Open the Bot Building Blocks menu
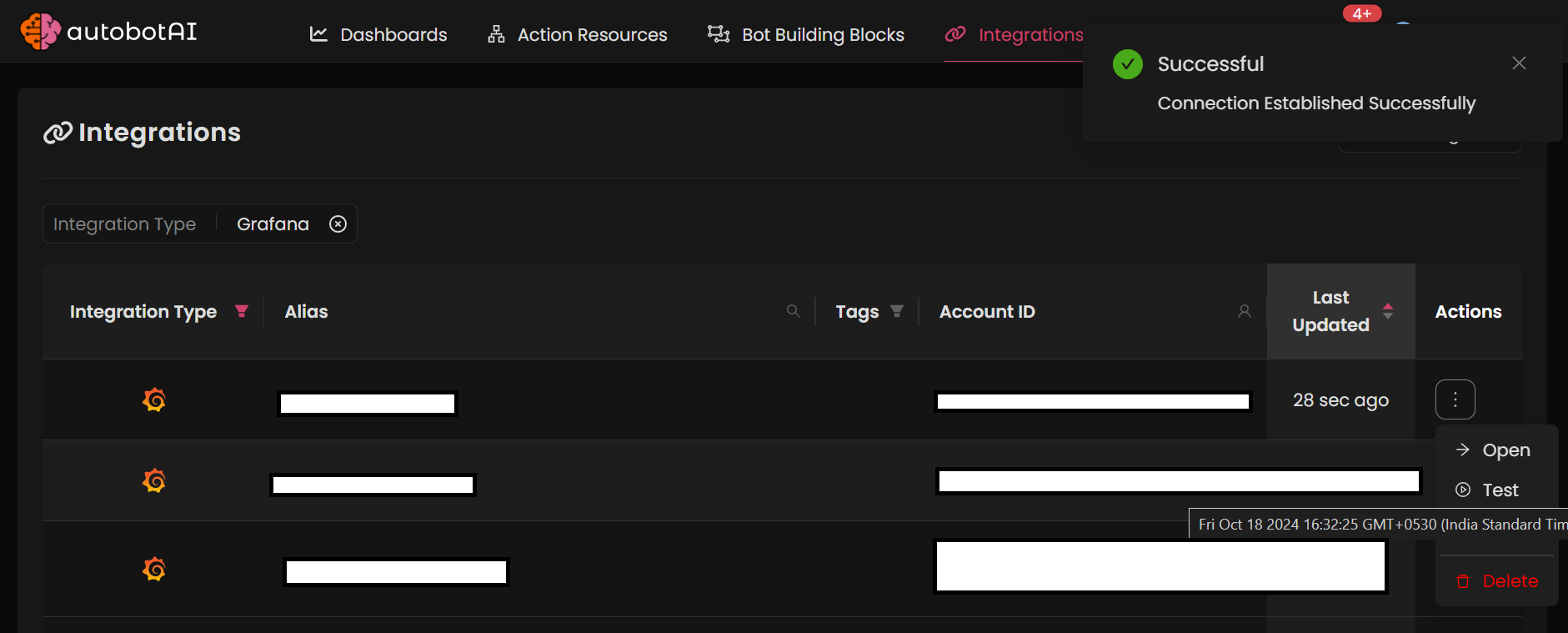The image size is (1568, 633). [806, 34]
